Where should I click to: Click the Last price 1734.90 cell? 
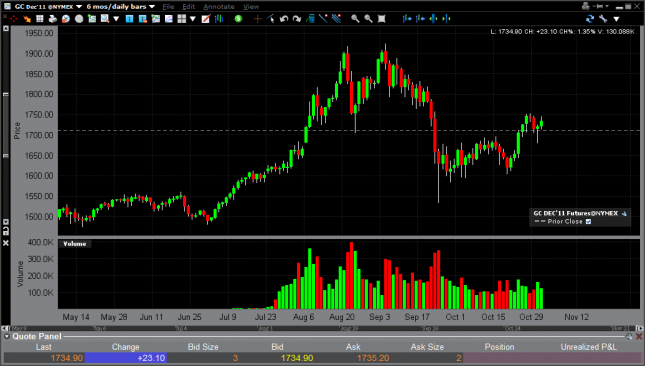coord(44,358)
